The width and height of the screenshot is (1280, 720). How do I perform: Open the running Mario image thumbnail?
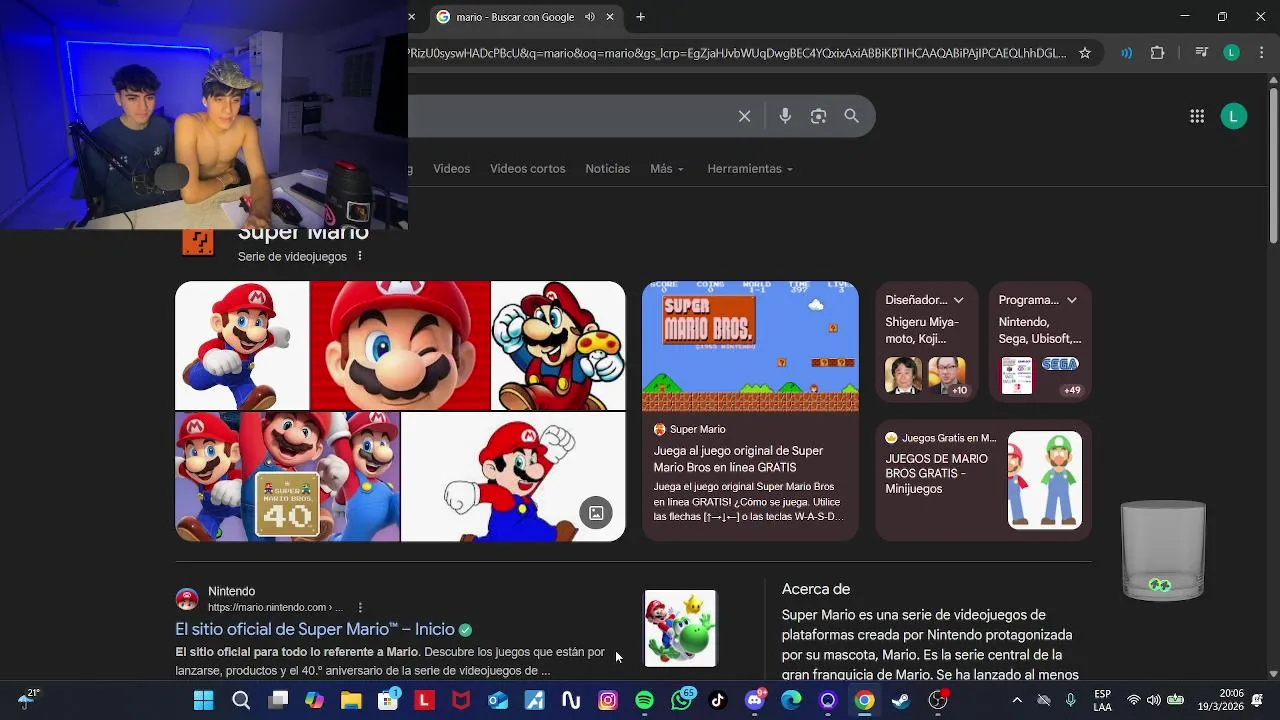(x=242, y=346)
